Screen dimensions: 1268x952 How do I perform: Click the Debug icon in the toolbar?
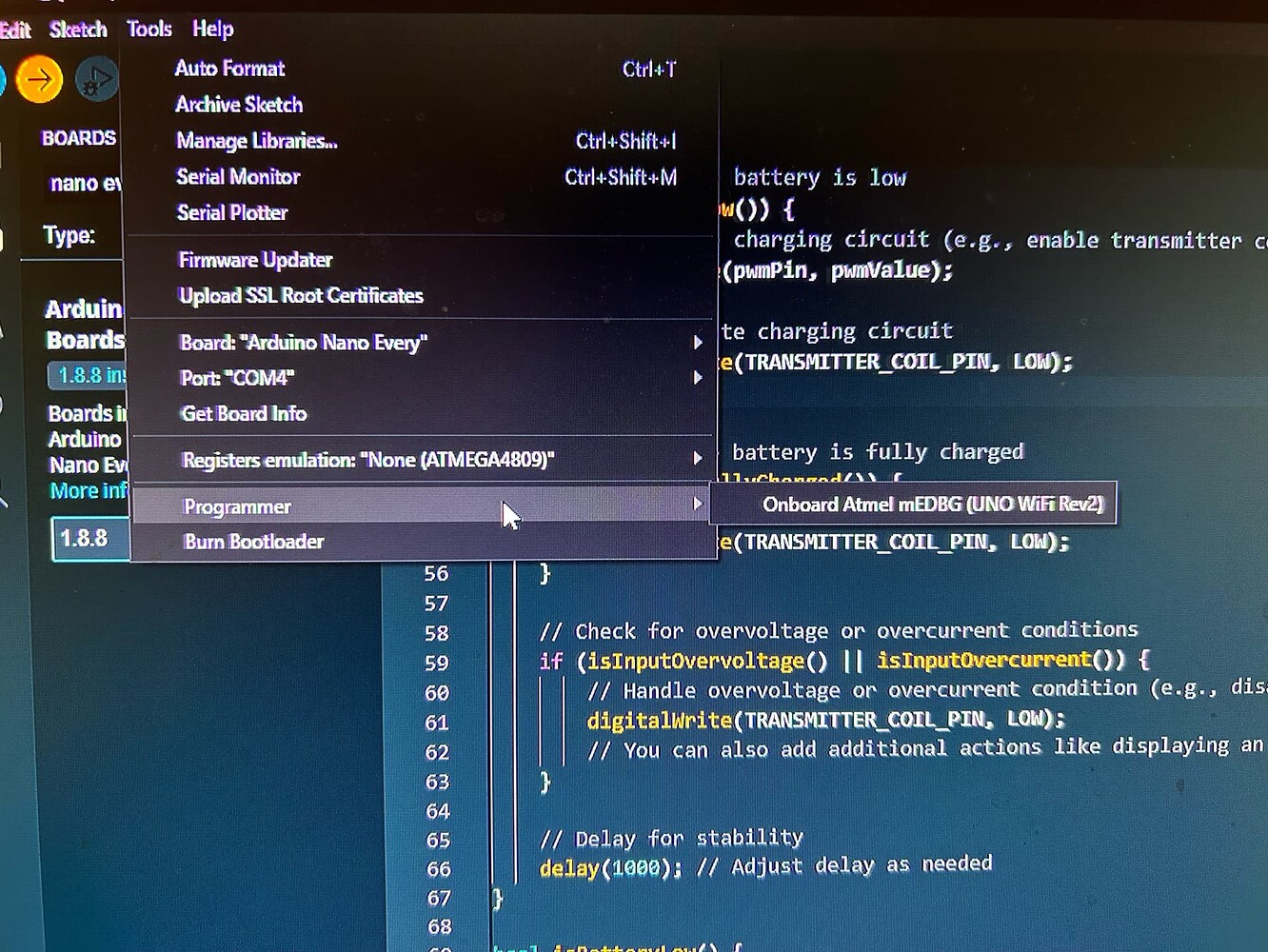96,79
